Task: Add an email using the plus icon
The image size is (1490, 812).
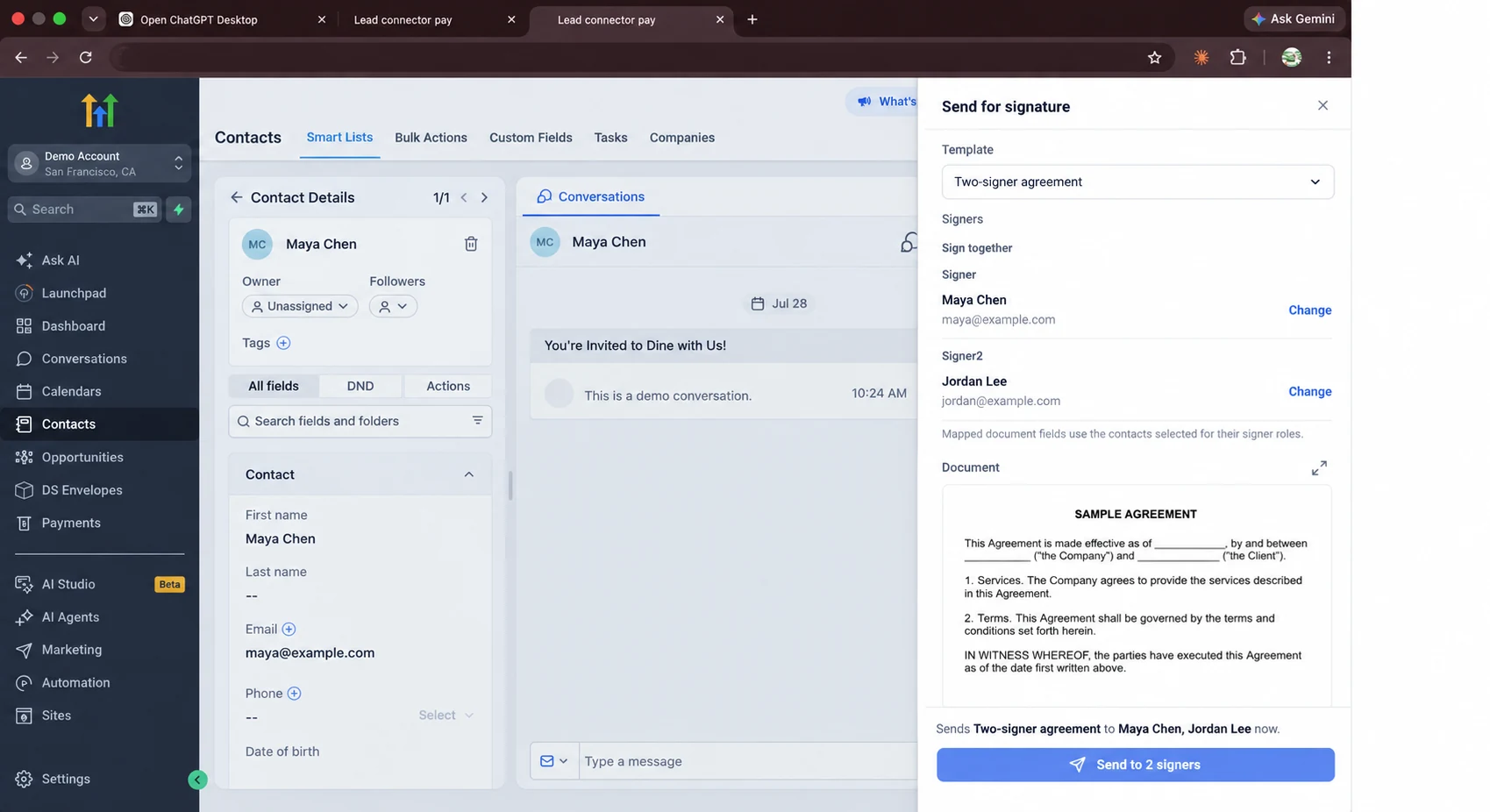Action: click(x=289, y=629)
